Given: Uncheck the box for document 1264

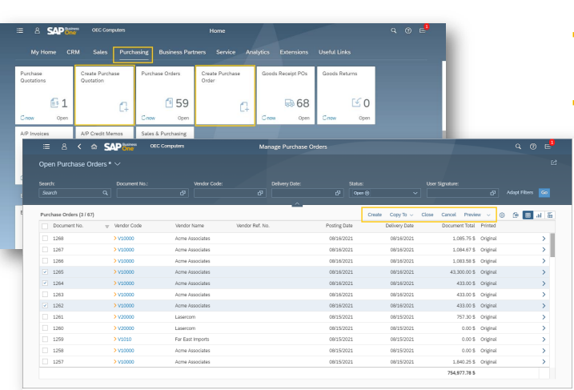Looking at the screenshot, I should coord(45,283).
